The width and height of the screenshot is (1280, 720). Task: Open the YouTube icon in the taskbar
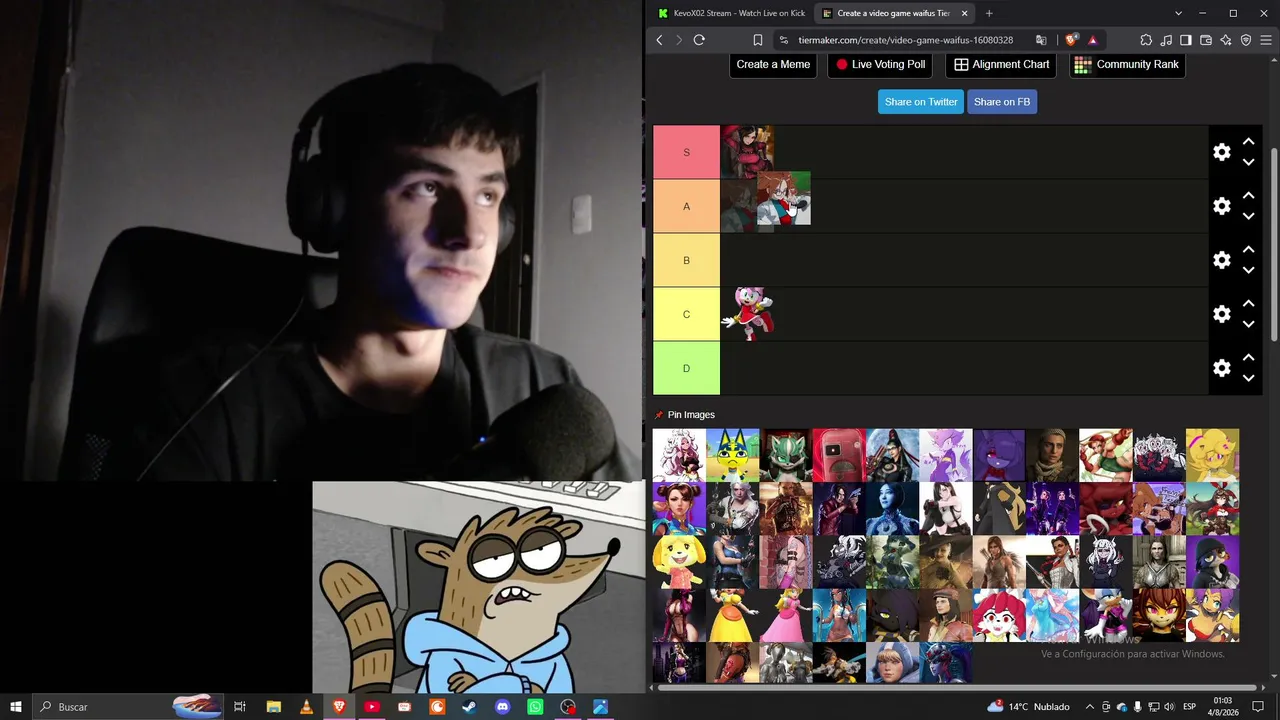(x=372, y=707)
